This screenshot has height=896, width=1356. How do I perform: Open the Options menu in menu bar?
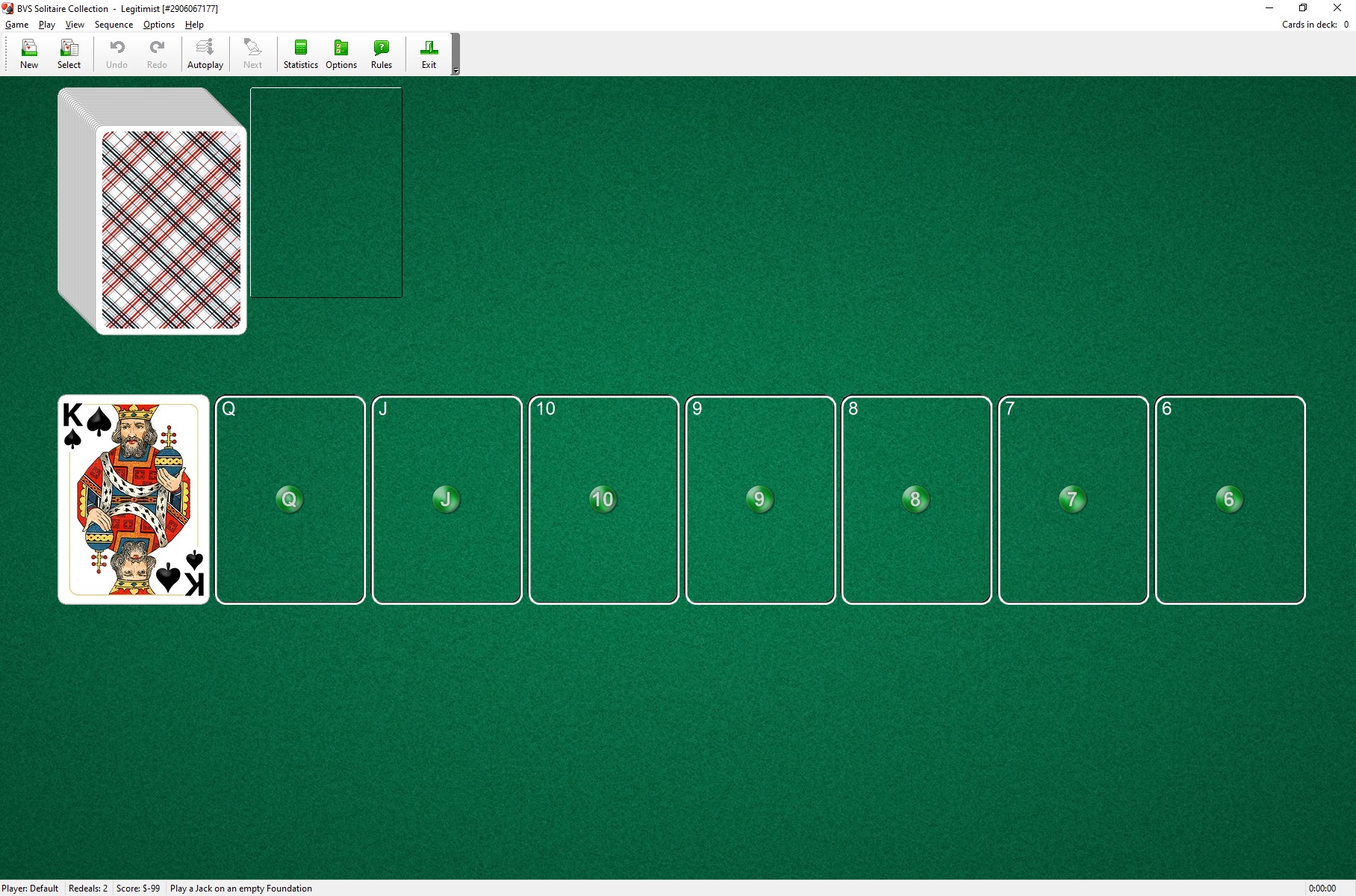159,25
